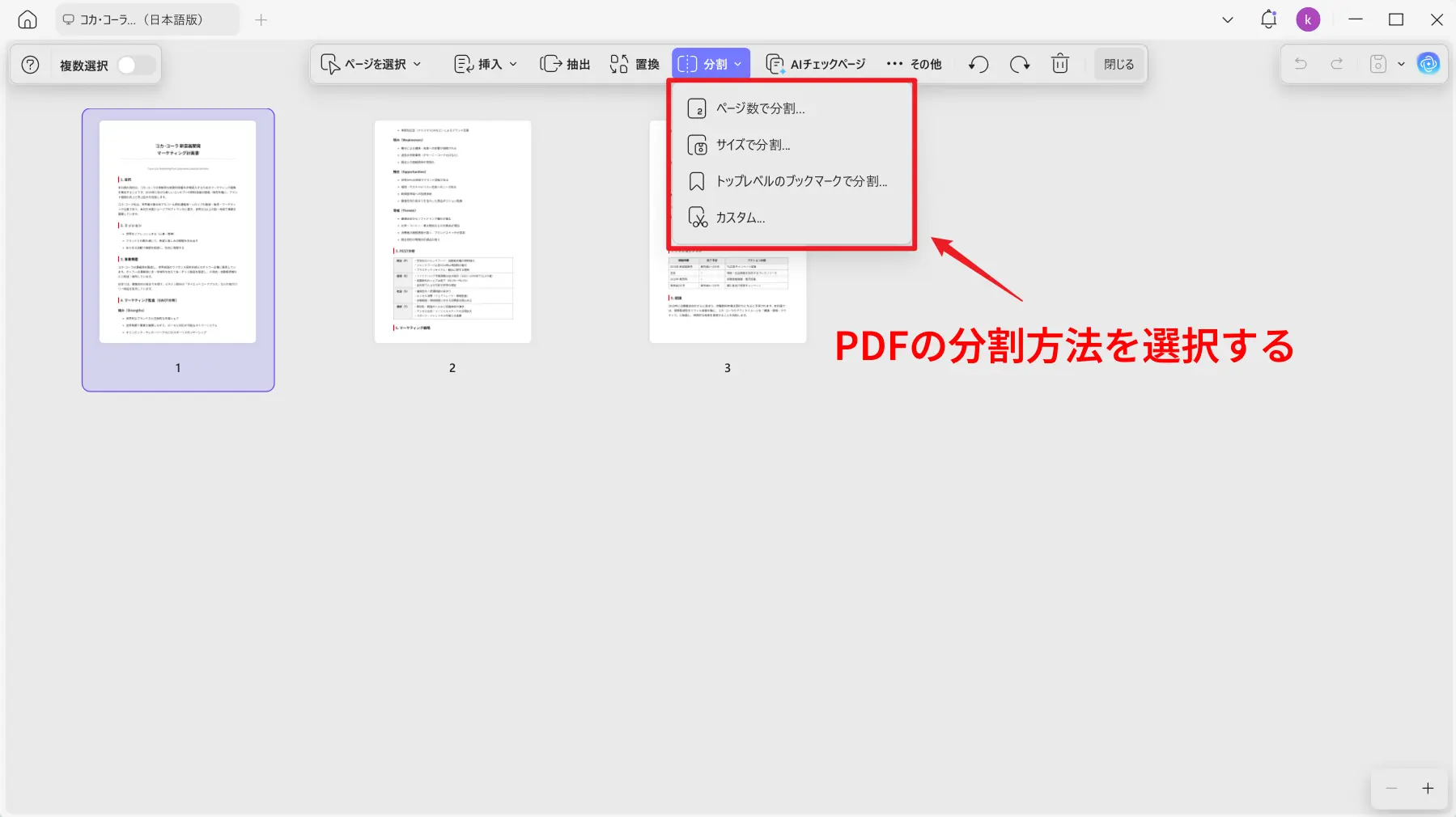1456x817 pixels.
Task: Open the help question mark icon
Action: (x=30, y=65)
